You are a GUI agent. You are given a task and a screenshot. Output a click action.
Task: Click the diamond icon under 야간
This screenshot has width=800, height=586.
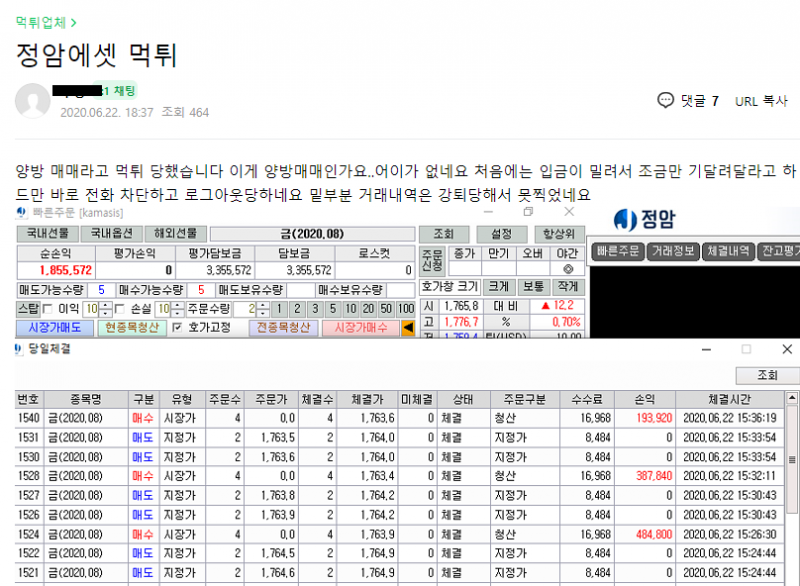click(568, 270)
